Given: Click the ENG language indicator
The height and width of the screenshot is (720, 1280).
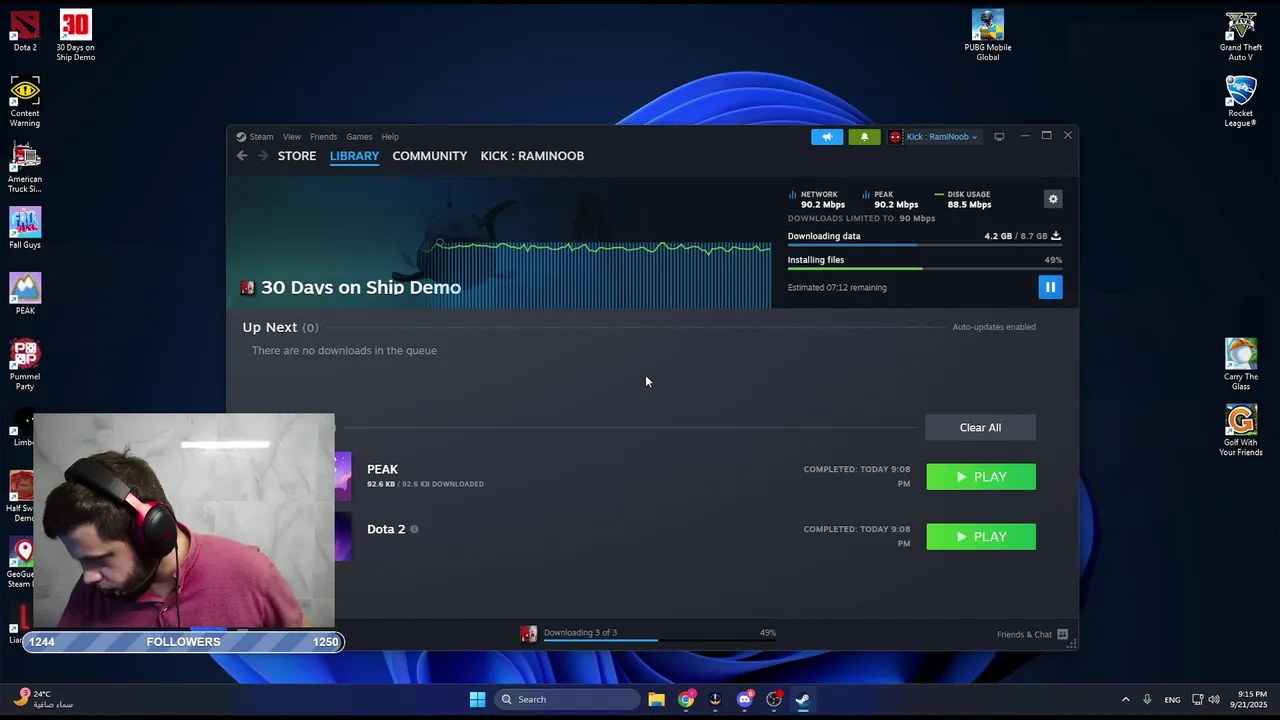Looking at the screenshot, I should [x=1172, y=700].
